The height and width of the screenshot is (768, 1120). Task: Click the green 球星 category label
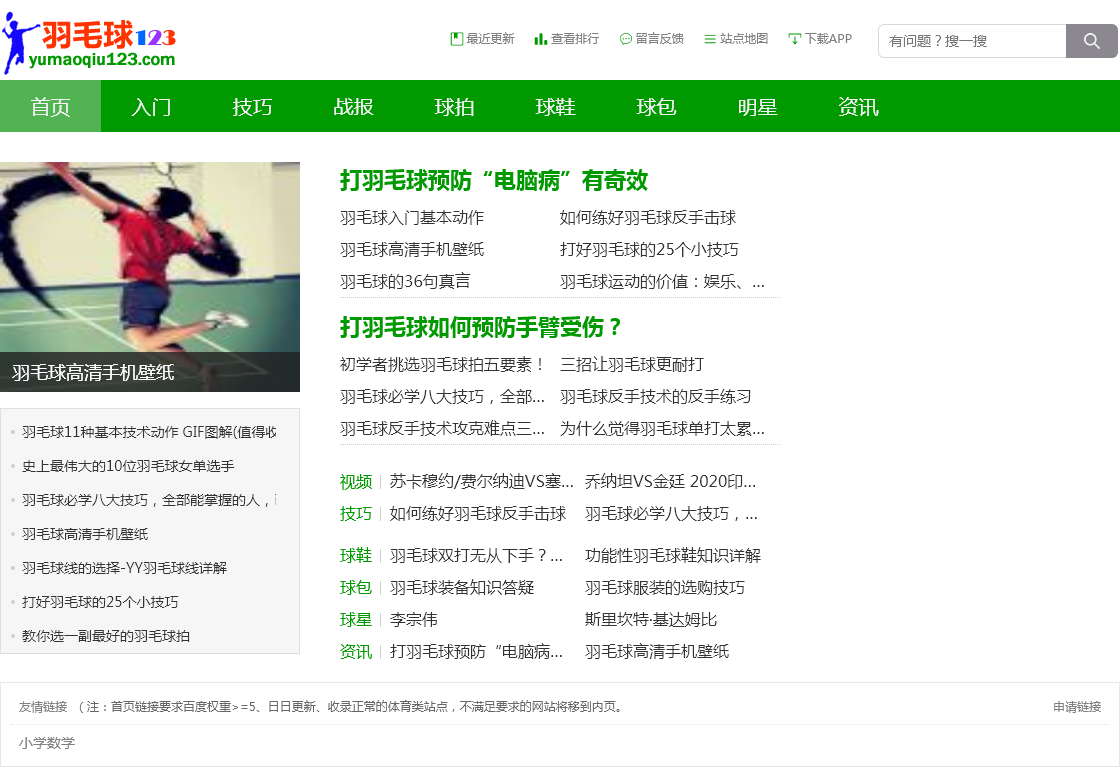[x=356, y=619]
